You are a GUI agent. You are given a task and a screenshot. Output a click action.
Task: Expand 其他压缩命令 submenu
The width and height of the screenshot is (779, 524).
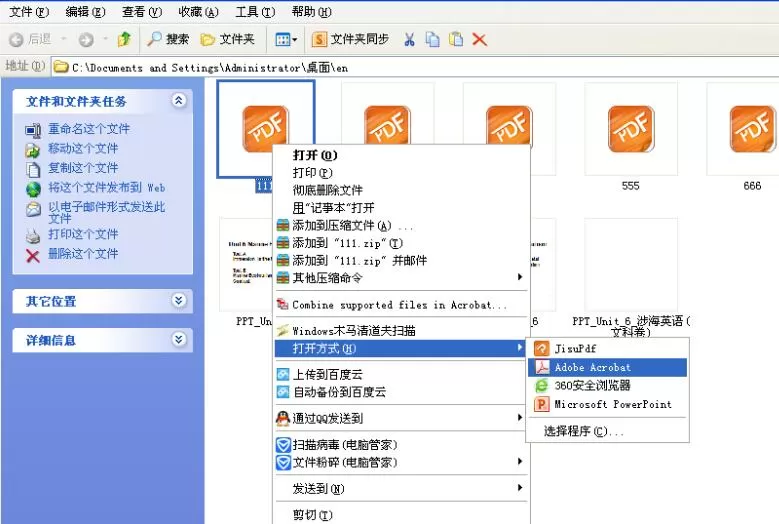pos(401,278)
